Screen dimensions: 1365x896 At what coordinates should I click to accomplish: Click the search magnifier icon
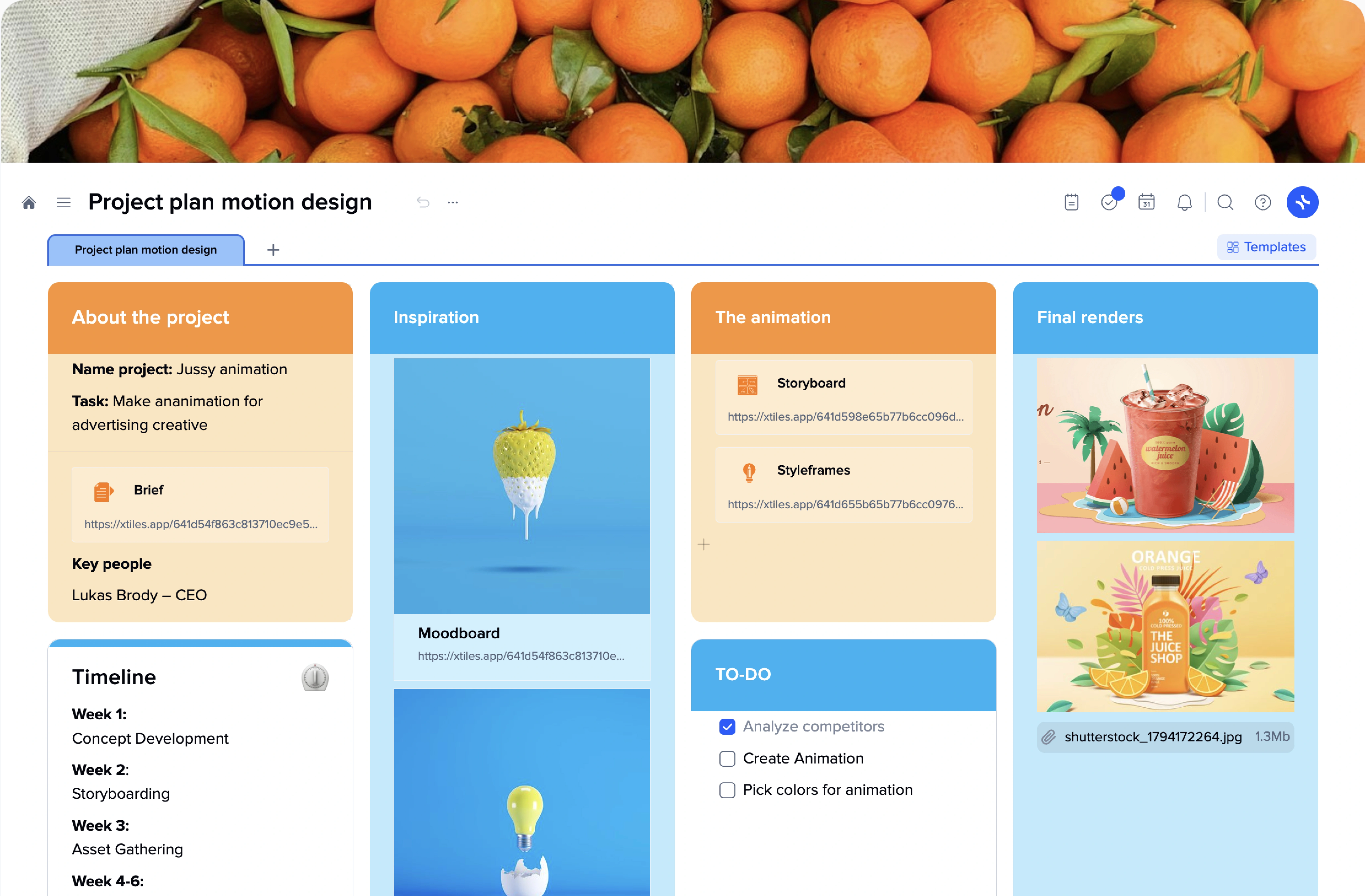pos(1224,202)
